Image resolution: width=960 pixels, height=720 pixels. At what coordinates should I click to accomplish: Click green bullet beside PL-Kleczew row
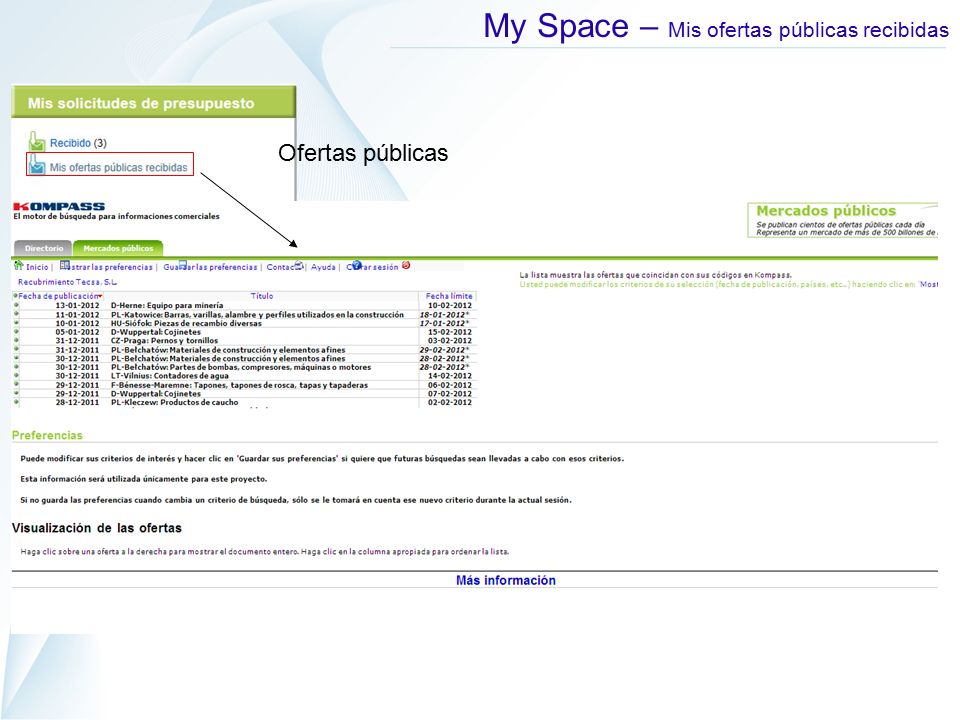pyautogui.click(x=16, y=402)
